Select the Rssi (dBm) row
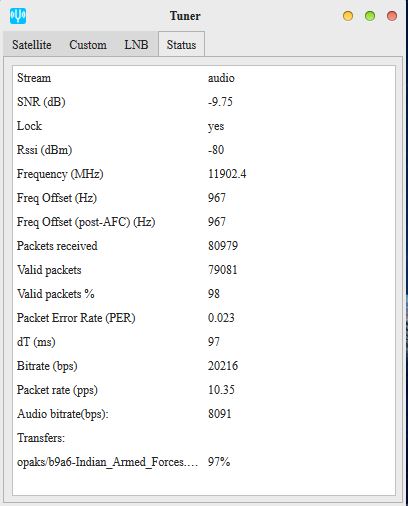This screenshot has width=408, height=506. [204, 150]
